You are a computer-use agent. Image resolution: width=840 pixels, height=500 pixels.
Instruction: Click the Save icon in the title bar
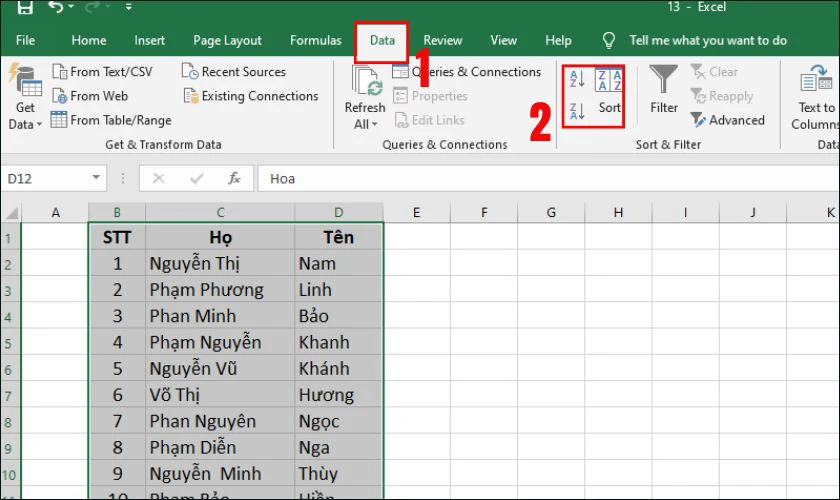point(25,7)
